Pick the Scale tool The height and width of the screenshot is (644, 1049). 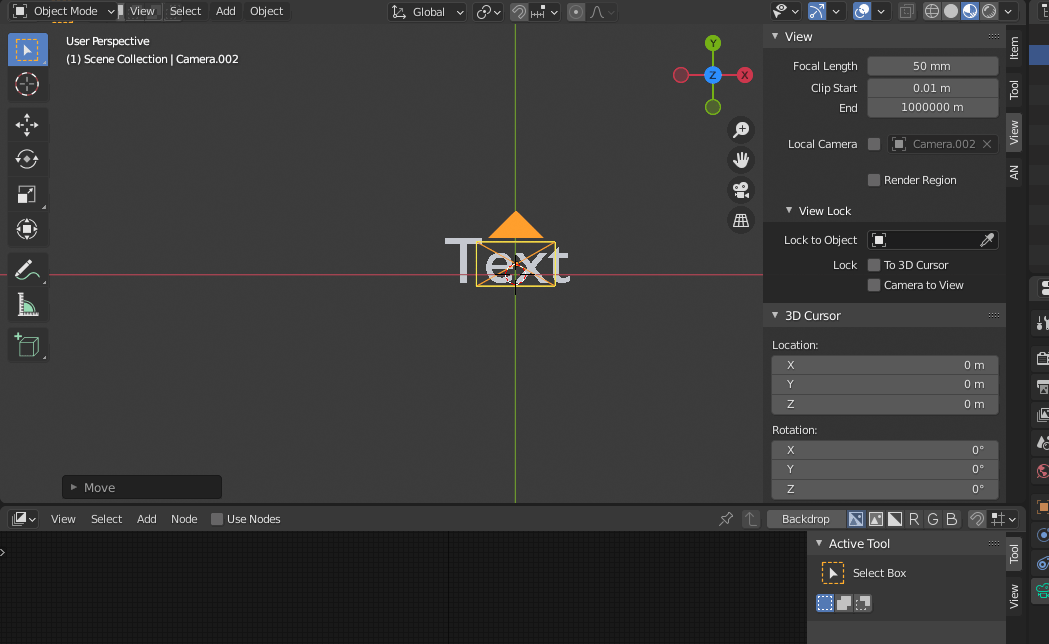pyautogui.click(x=27, y=194)
